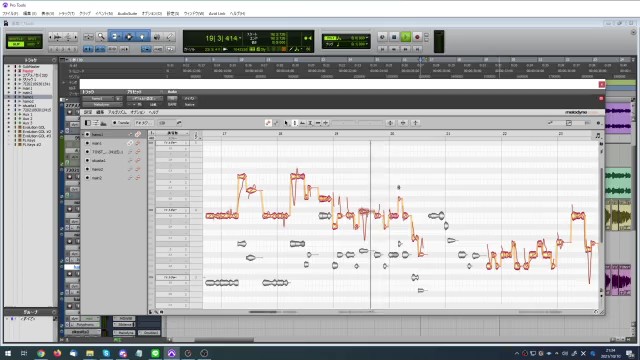The image size is (640, 360).
Task: Open the AudioSuite menu in Pro Tools
Action: [127, 13]
